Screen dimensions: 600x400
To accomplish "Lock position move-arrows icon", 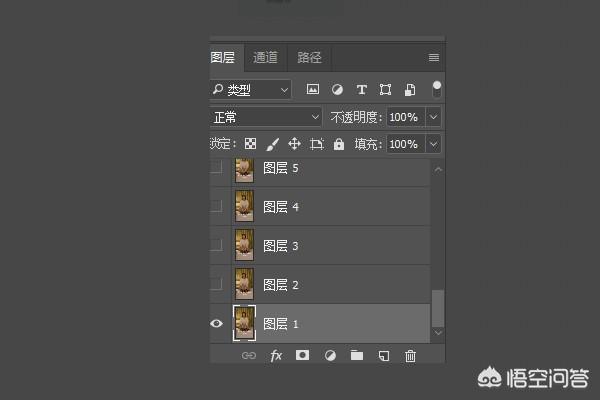I will point(294,144).
